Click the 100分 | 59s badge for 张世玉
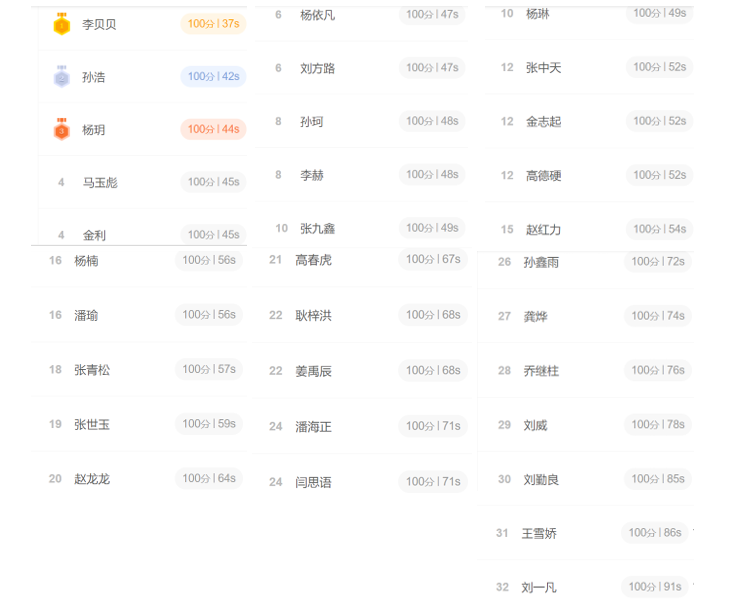This screenshot has height=606, width=751. tap(209, 424)
